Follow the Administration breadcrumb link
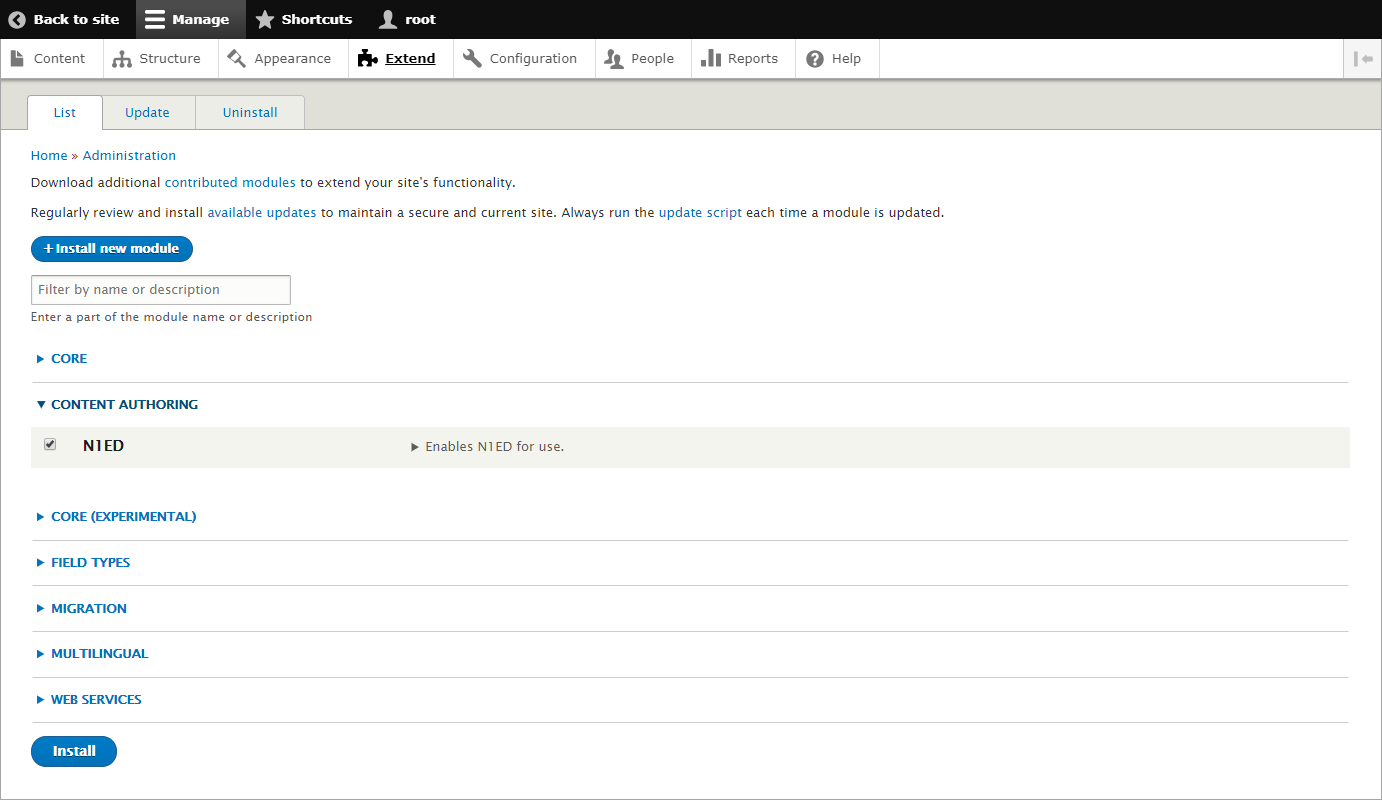Image resolution: width=1382 pixels, height=800 pixels. coord(129,156)
